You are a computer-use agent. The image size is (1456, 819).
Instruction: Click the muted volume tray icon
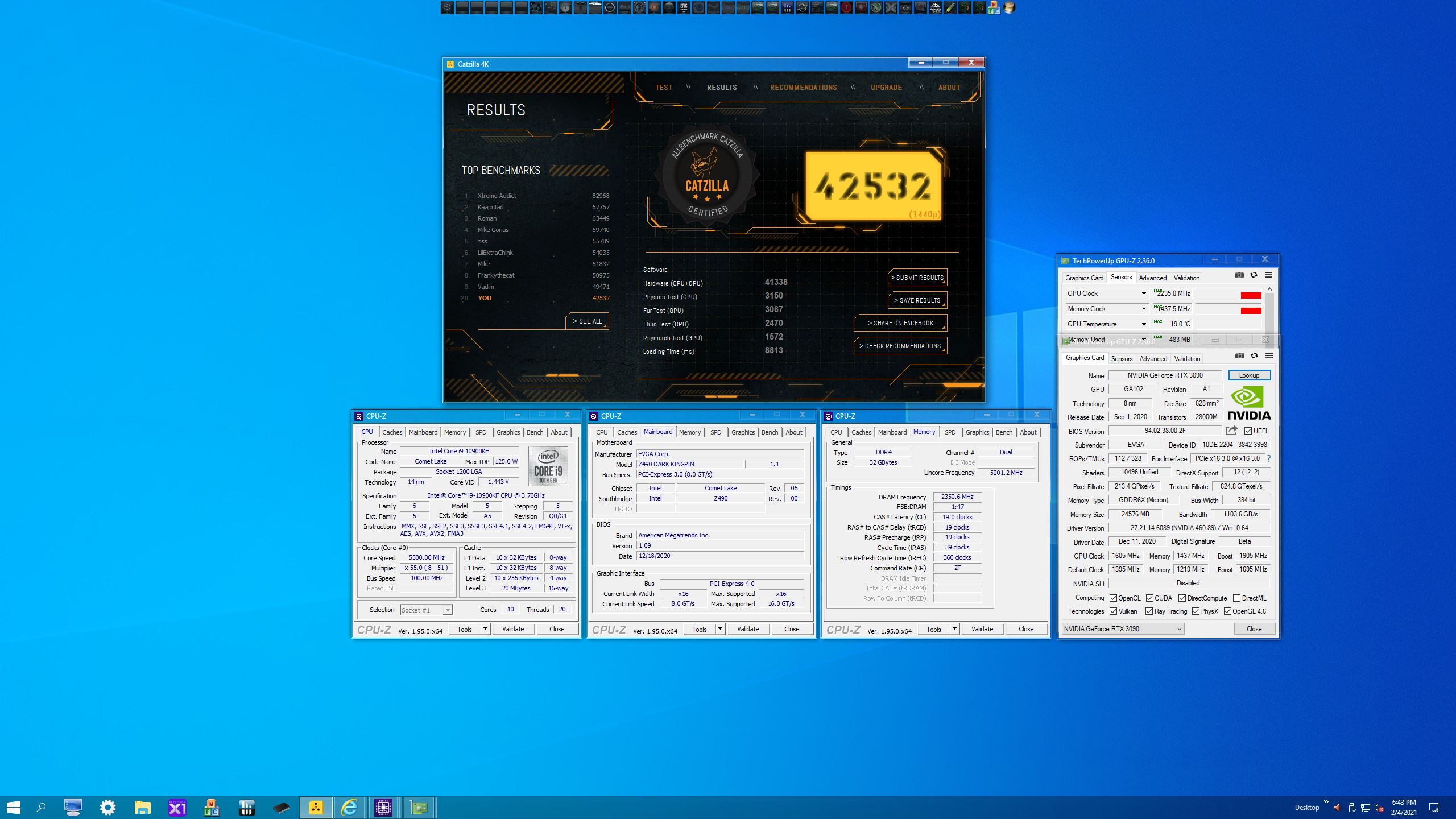click(1379, 808)
